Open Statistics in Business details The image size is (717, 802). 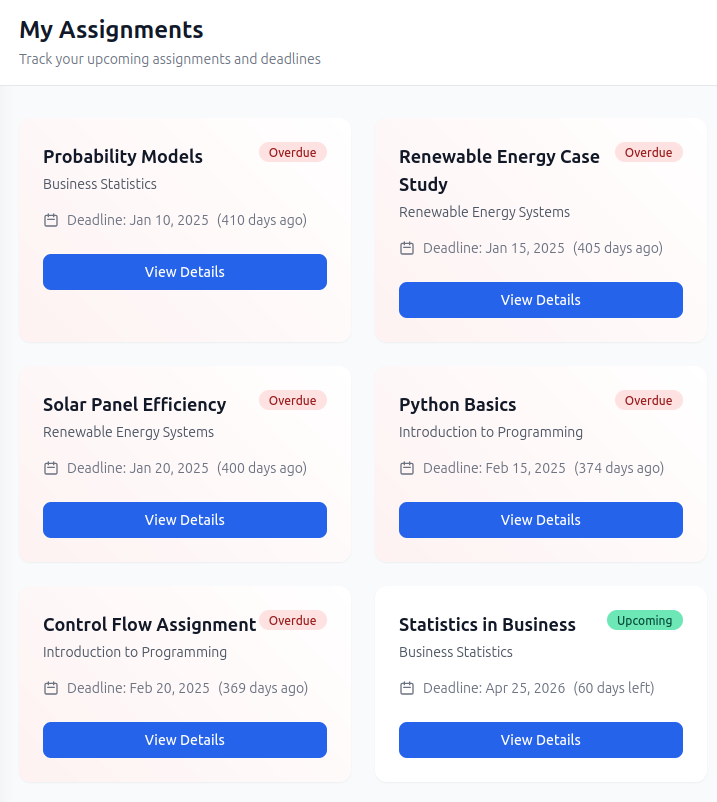[541, 740]
